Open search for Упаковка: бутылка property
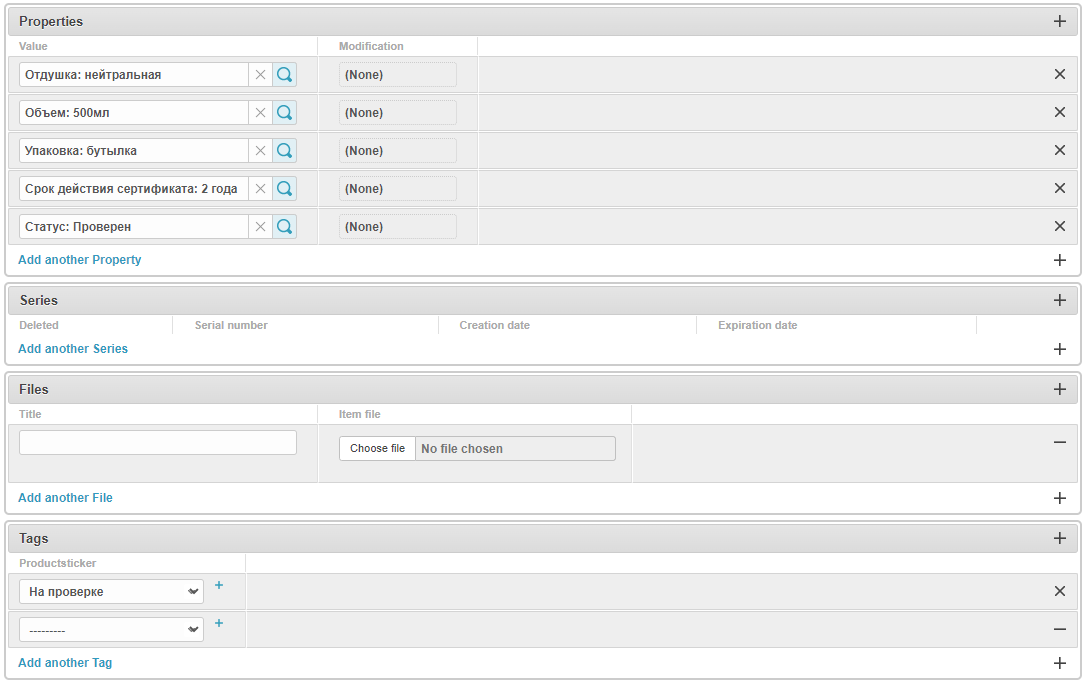Screen dimensions: 1088x687 (285, 151)
